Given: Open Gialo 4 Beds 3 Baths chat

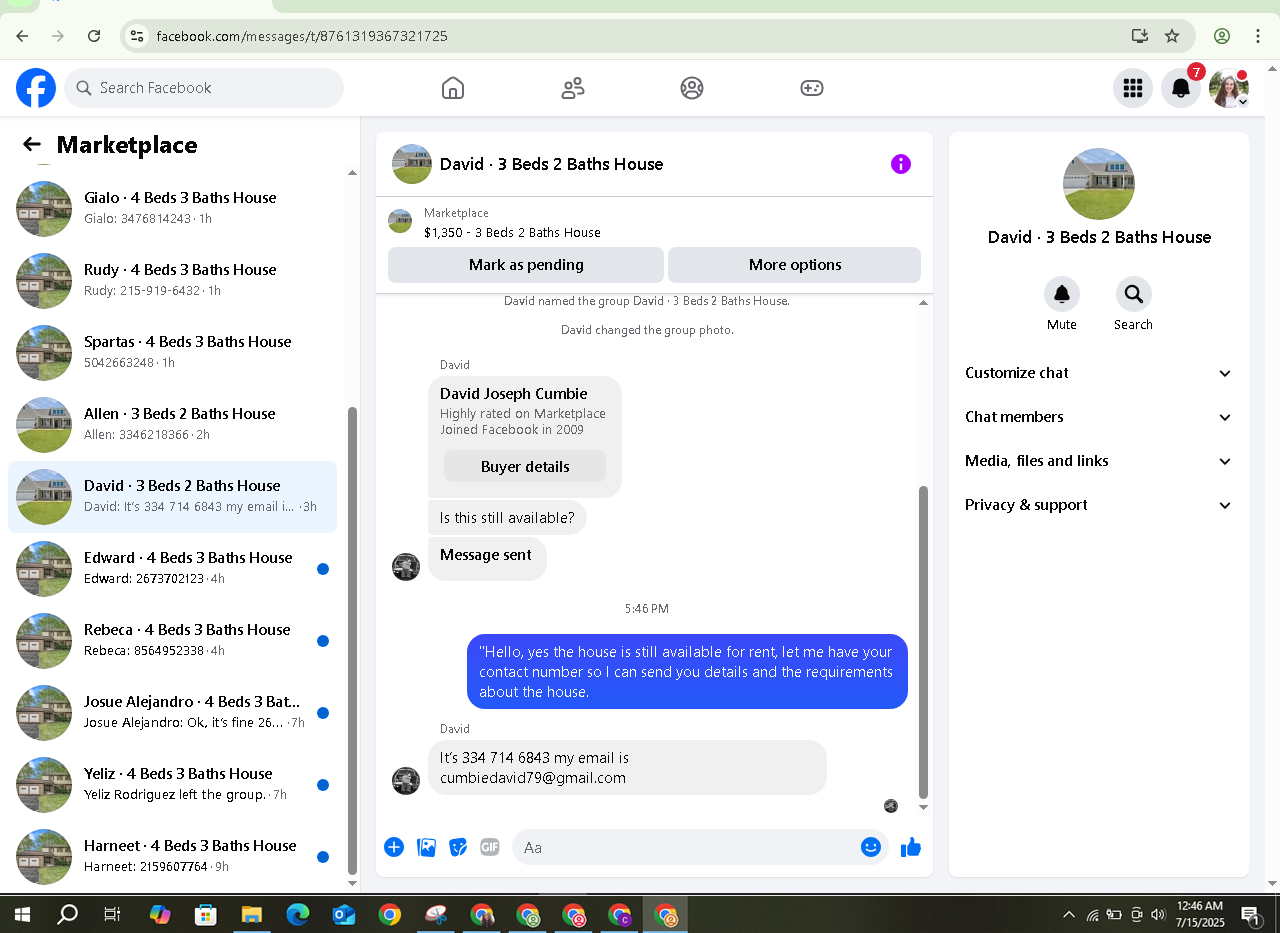Looking at the screenshot, I should (x=172, y=209).
